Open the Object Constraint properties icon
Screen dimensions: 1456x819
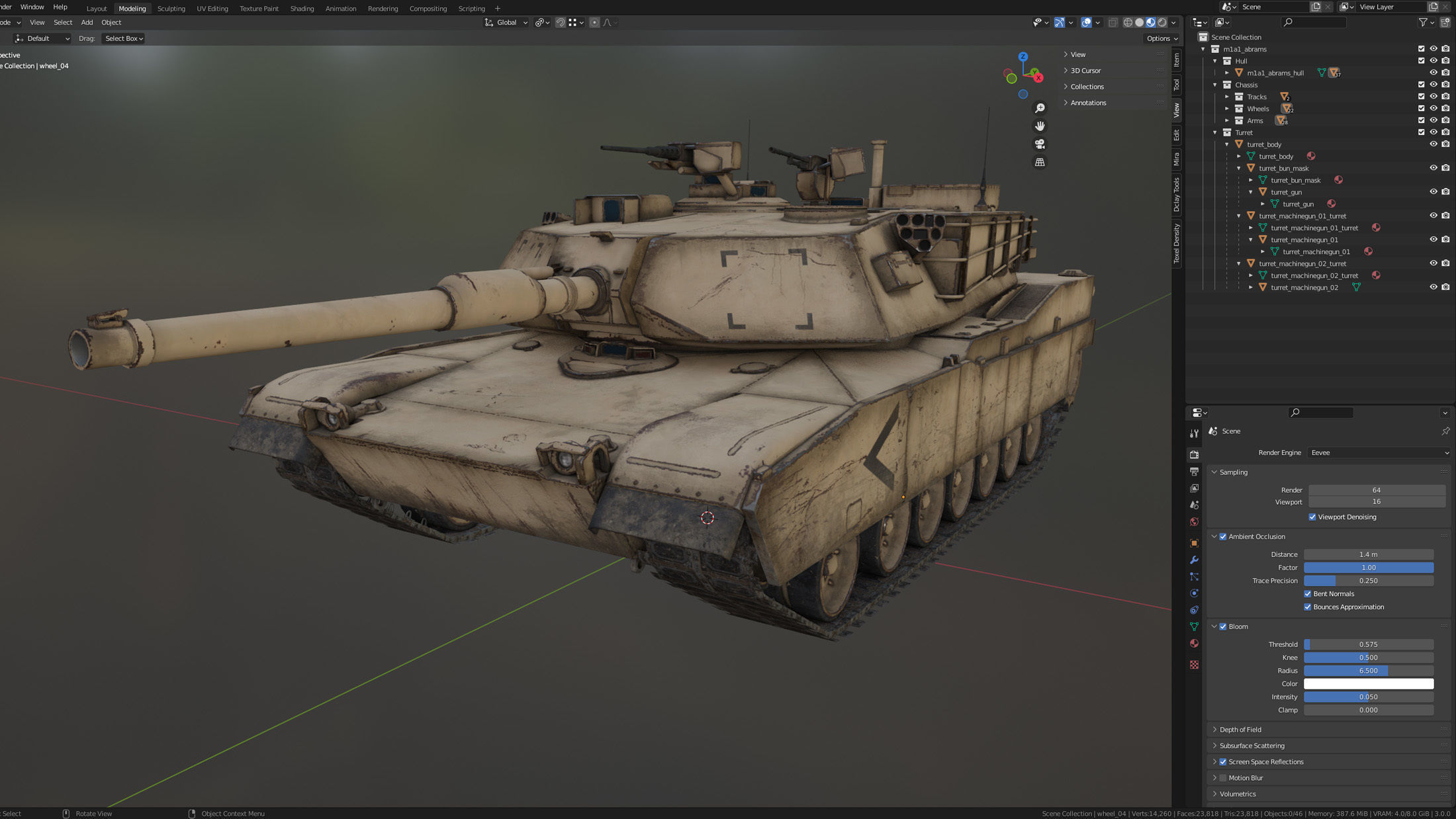[1194, 610]
